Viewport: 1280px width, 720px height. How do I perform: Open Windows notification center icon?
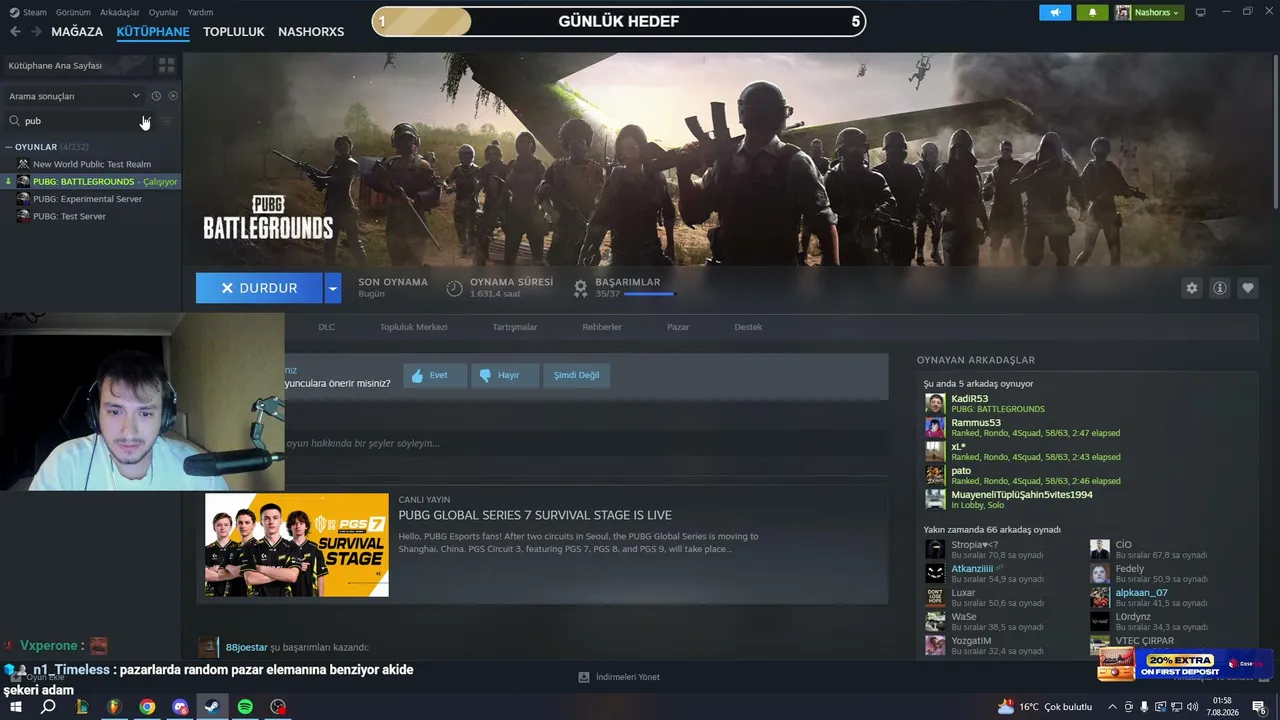click(x=1259, y=707)
